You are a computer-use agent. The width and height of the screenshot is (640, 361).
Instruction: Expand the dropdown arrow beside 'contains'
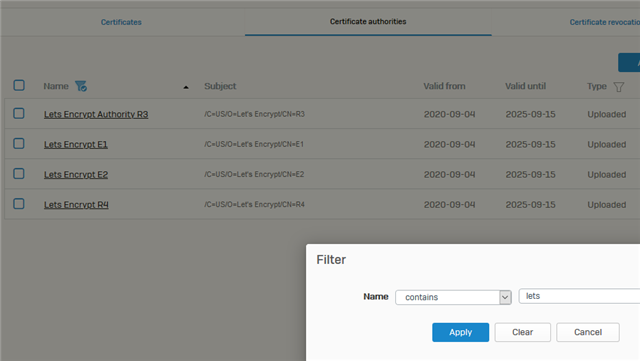click(505, 297)
